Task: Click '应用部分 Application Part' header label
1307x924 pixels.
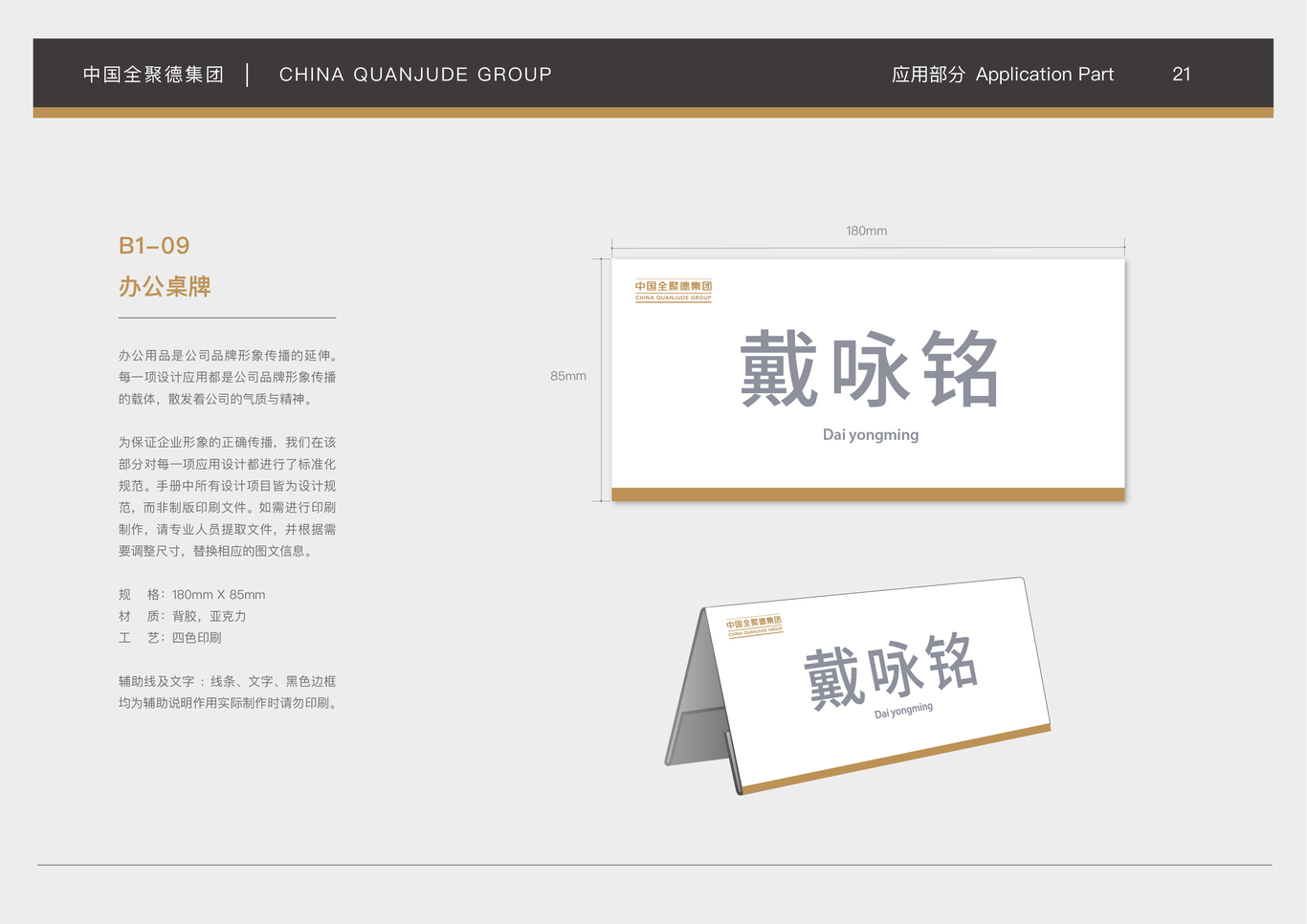Action: pyautogui.click(x=1003, y=75)
